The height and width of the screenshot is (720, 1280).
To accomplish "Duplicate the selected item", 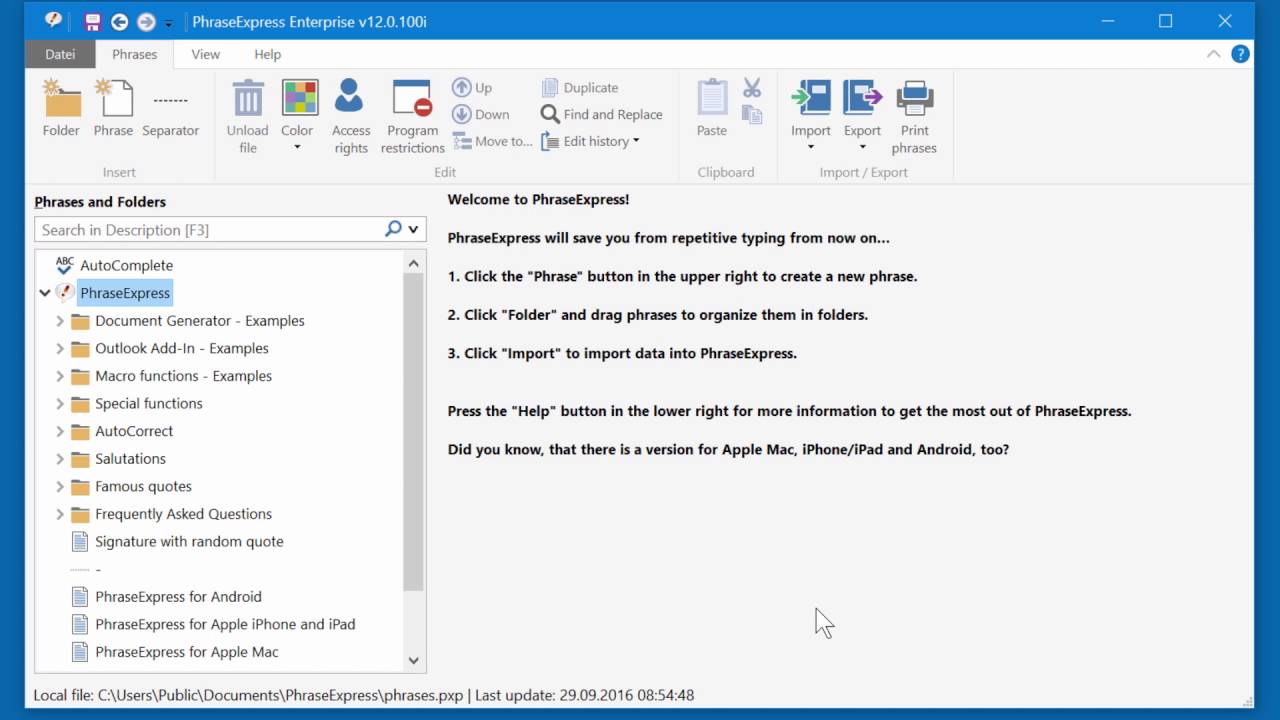I will click(580, 88).
